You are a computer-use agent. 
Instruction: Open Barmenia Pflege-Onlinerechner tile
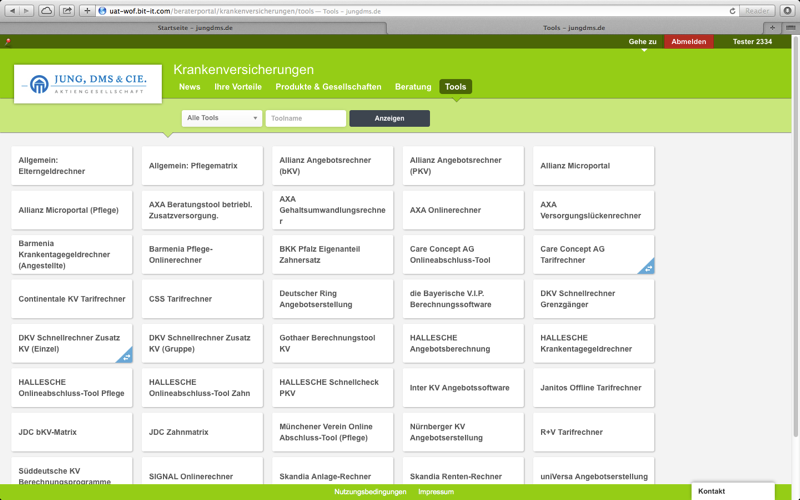click(x=202, y=255)
